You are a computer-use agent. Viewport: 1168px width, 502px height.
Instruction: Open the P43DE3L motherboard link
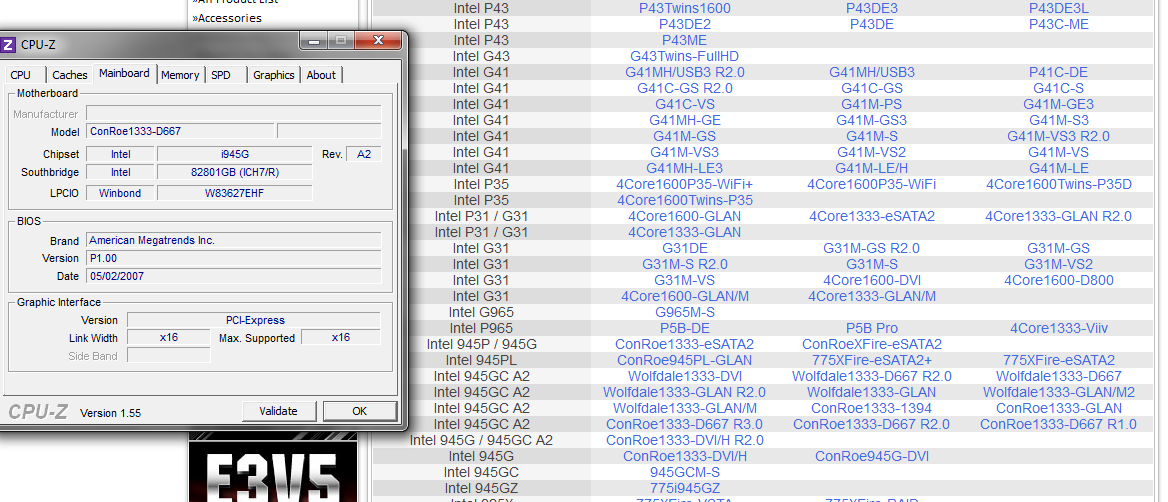tap(1058, 8)
